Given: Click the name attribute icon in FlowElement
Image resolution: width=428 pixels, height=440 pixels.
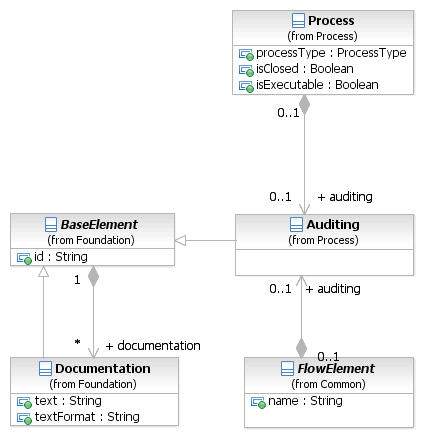Looking at the screenshot, I should [x=258, y=403].
